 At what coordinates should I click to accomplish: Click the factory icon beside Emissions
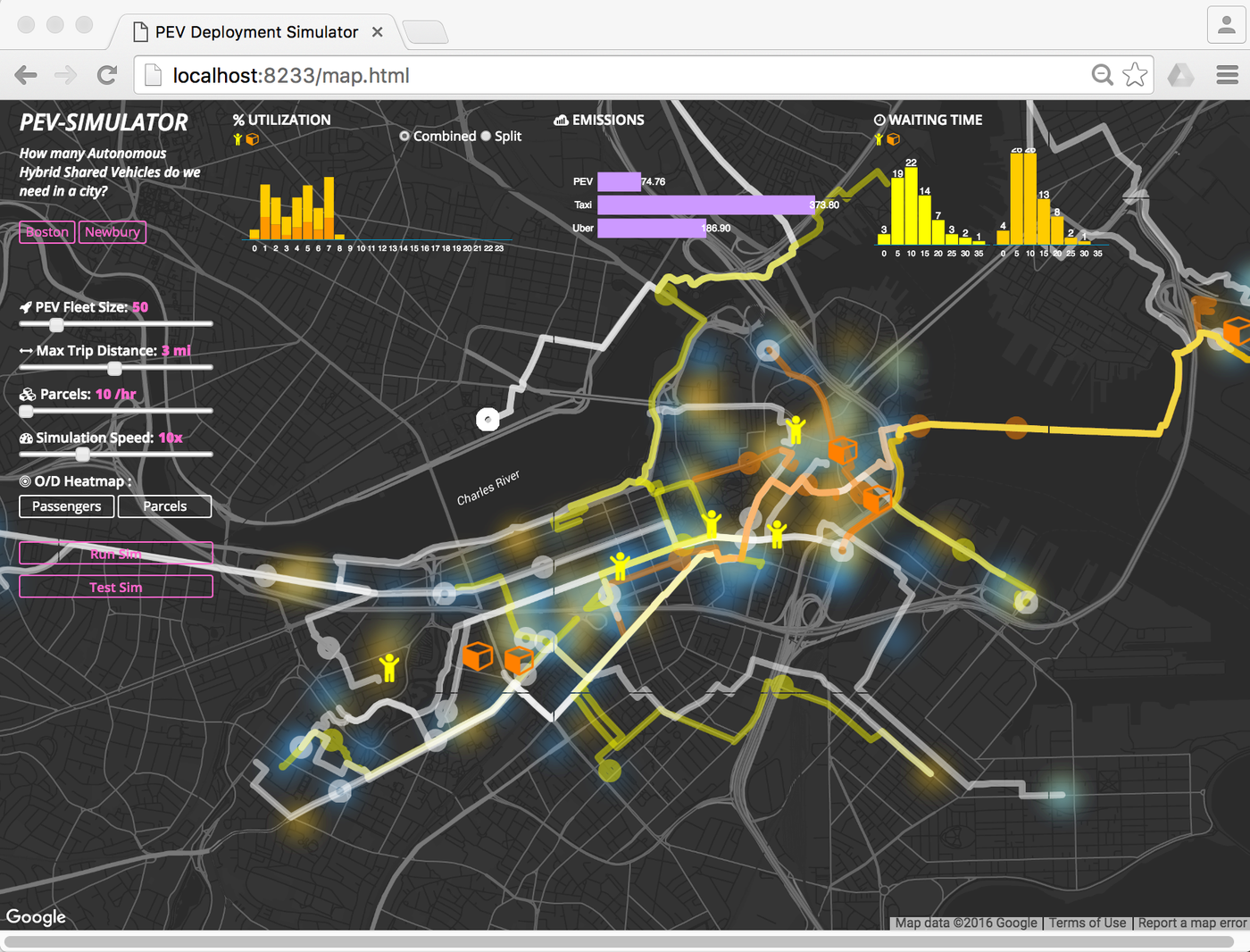(x=561, y=120)
